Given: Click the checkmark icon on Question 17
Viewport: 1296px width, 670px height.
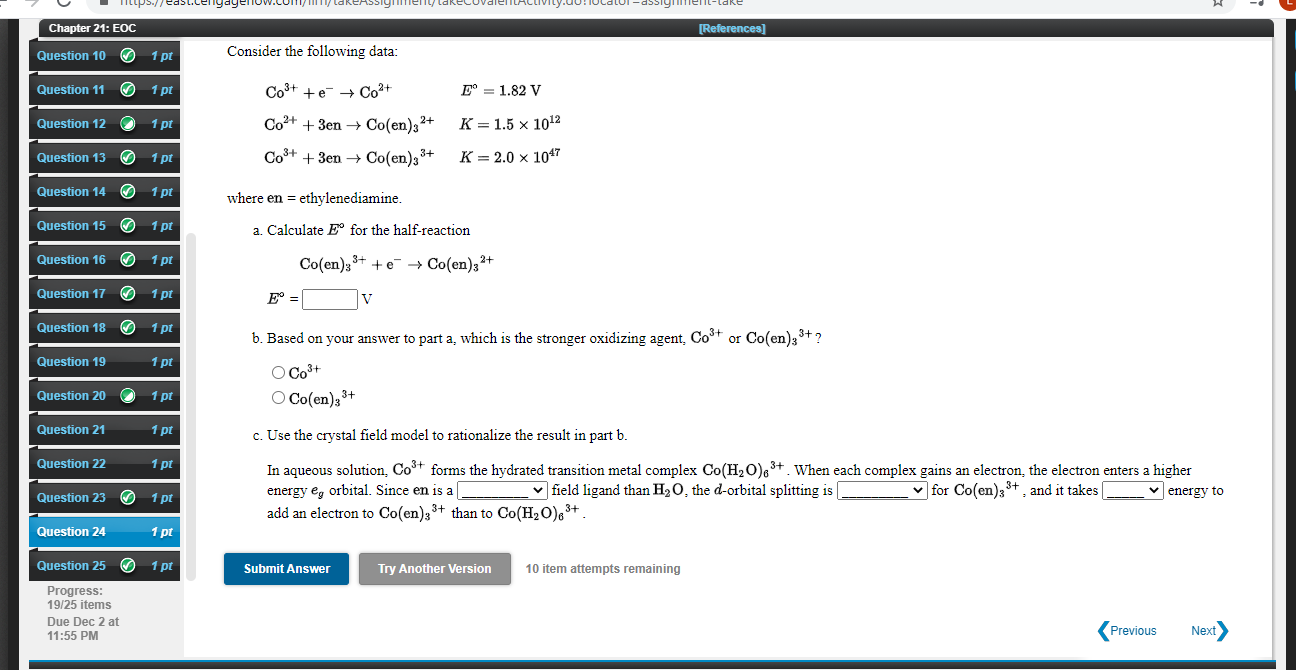Looking at the screenshot, I should (x=128, y=294).
